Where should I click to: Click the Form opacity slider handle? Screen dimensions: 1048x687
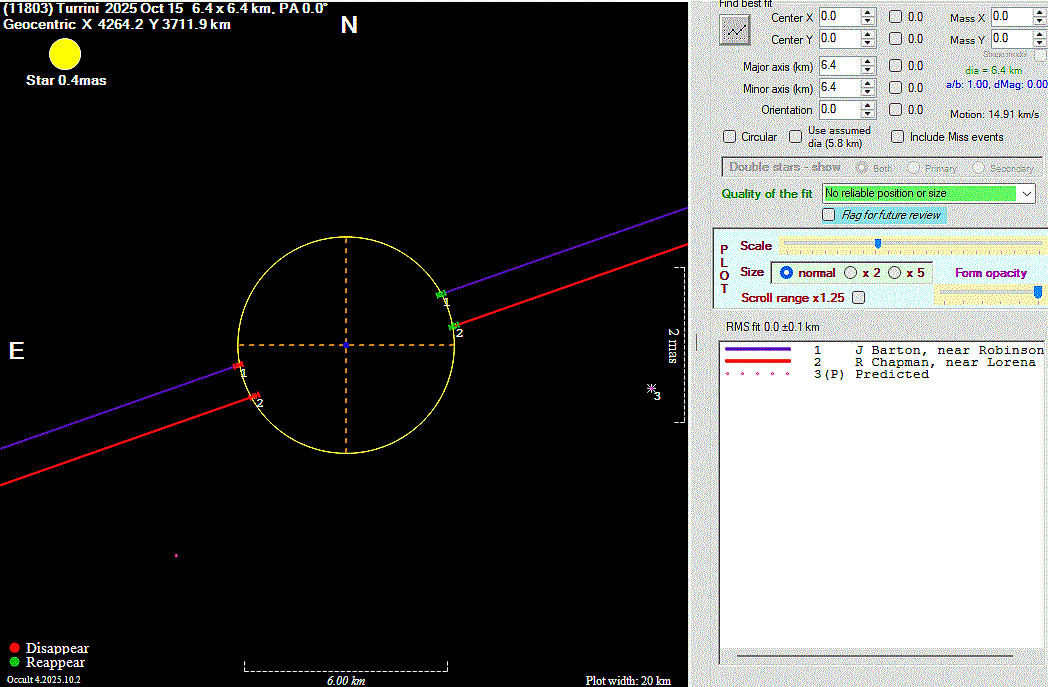tap(1037, 290)
